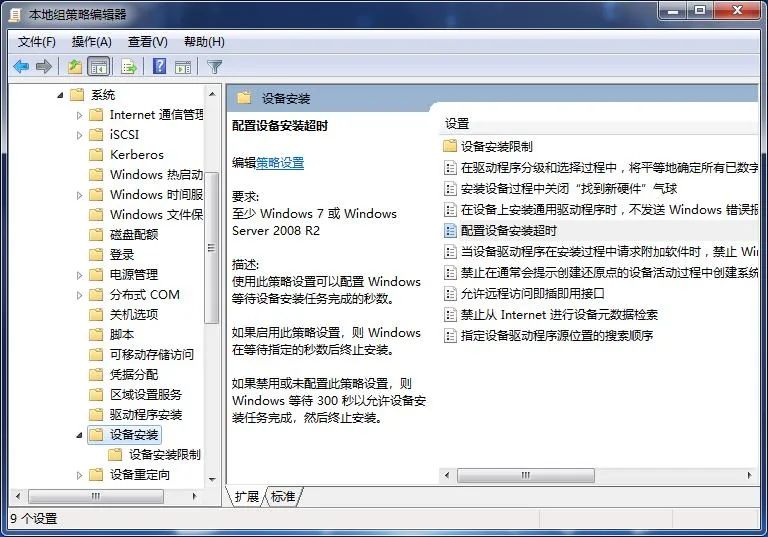This screenshot has height=537, width=768.
Task: Switch to the 扩展 tab
Action: 246,496
